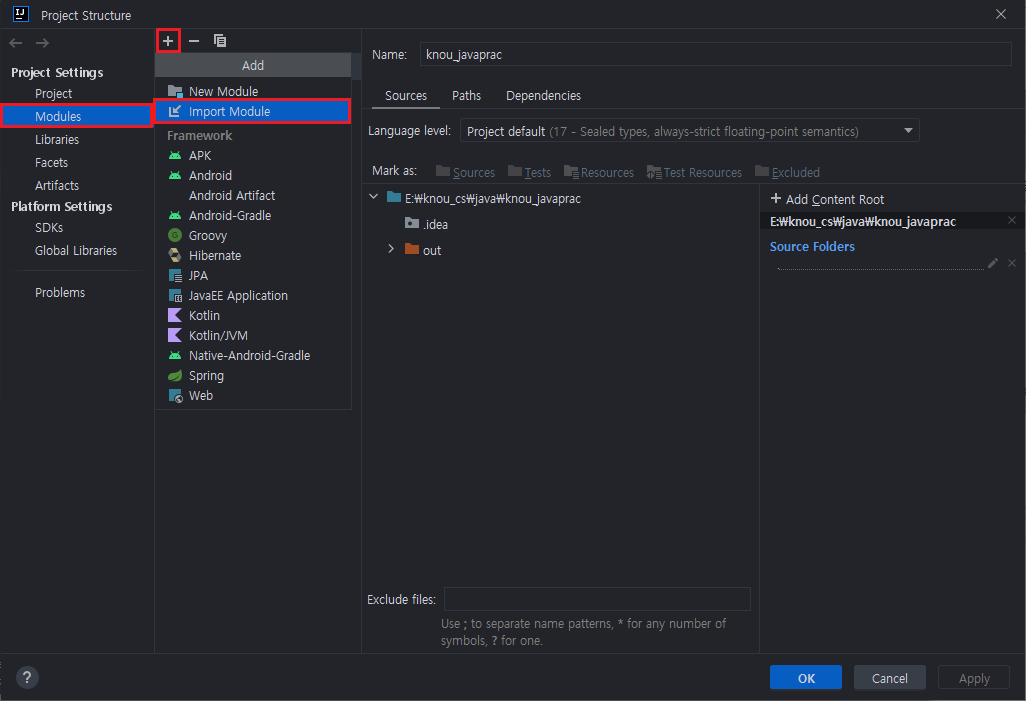Select Android-Gradle framework option

pos(253,215)
